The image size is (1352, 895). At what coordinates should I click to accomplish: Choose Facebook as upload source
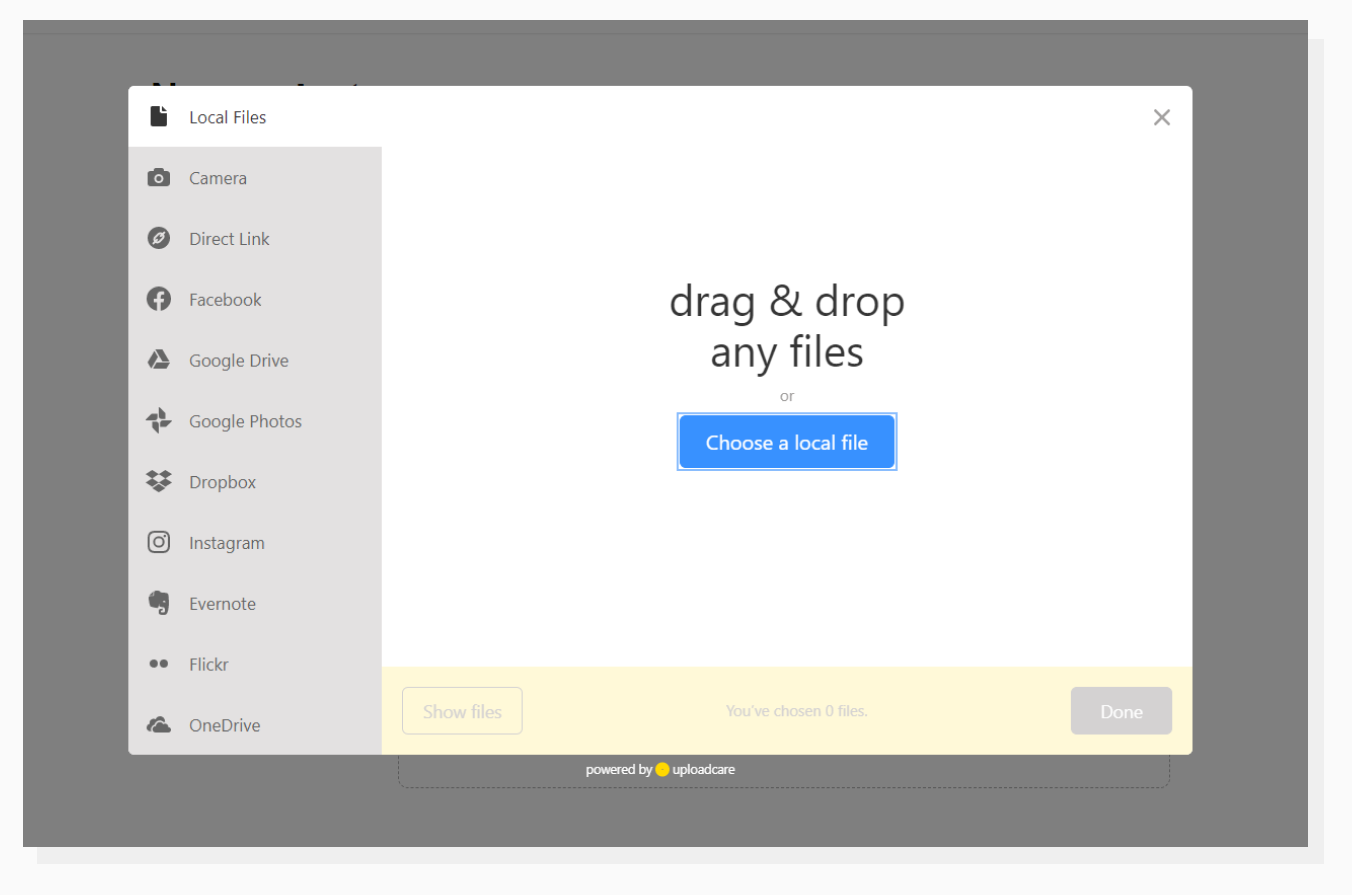tap(224, 299)
